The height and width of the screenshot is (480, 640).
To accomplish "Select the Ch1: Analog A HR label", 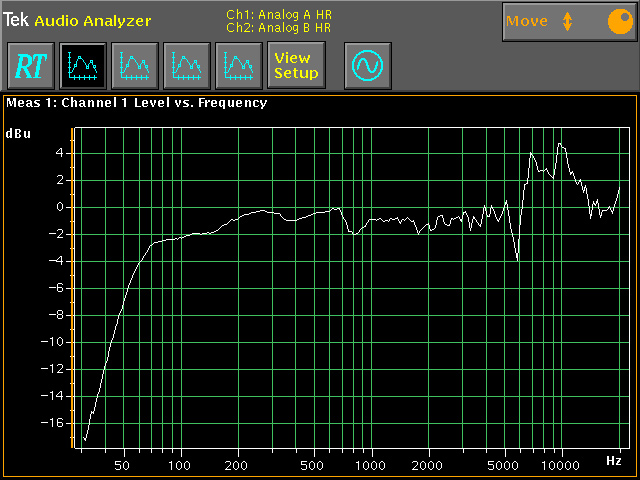I will coord(279,15).
